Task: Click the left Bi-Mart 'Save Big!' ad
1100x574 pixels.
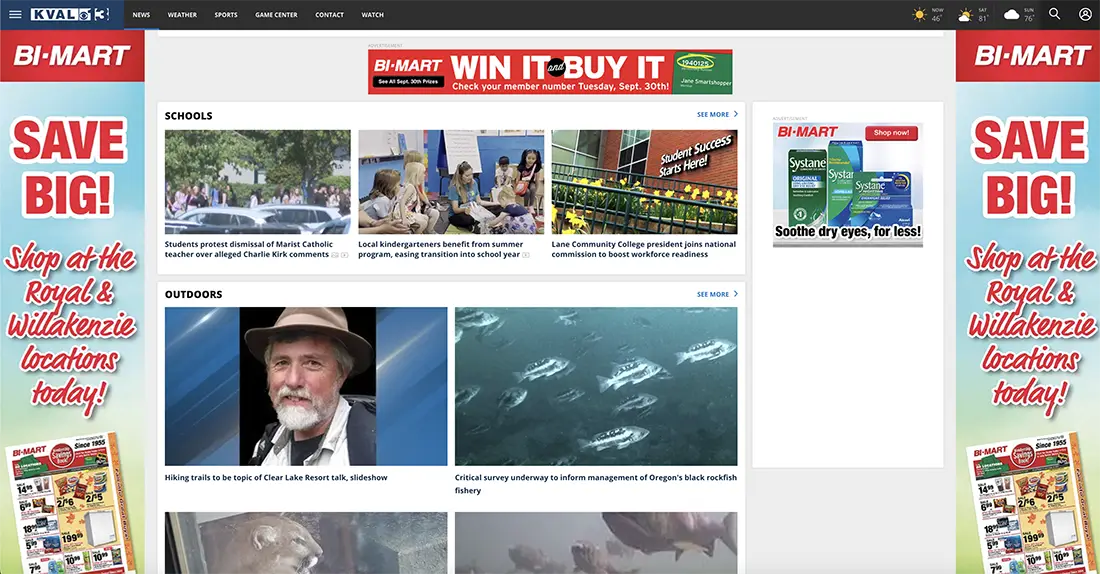Action: tap(72, 302)
